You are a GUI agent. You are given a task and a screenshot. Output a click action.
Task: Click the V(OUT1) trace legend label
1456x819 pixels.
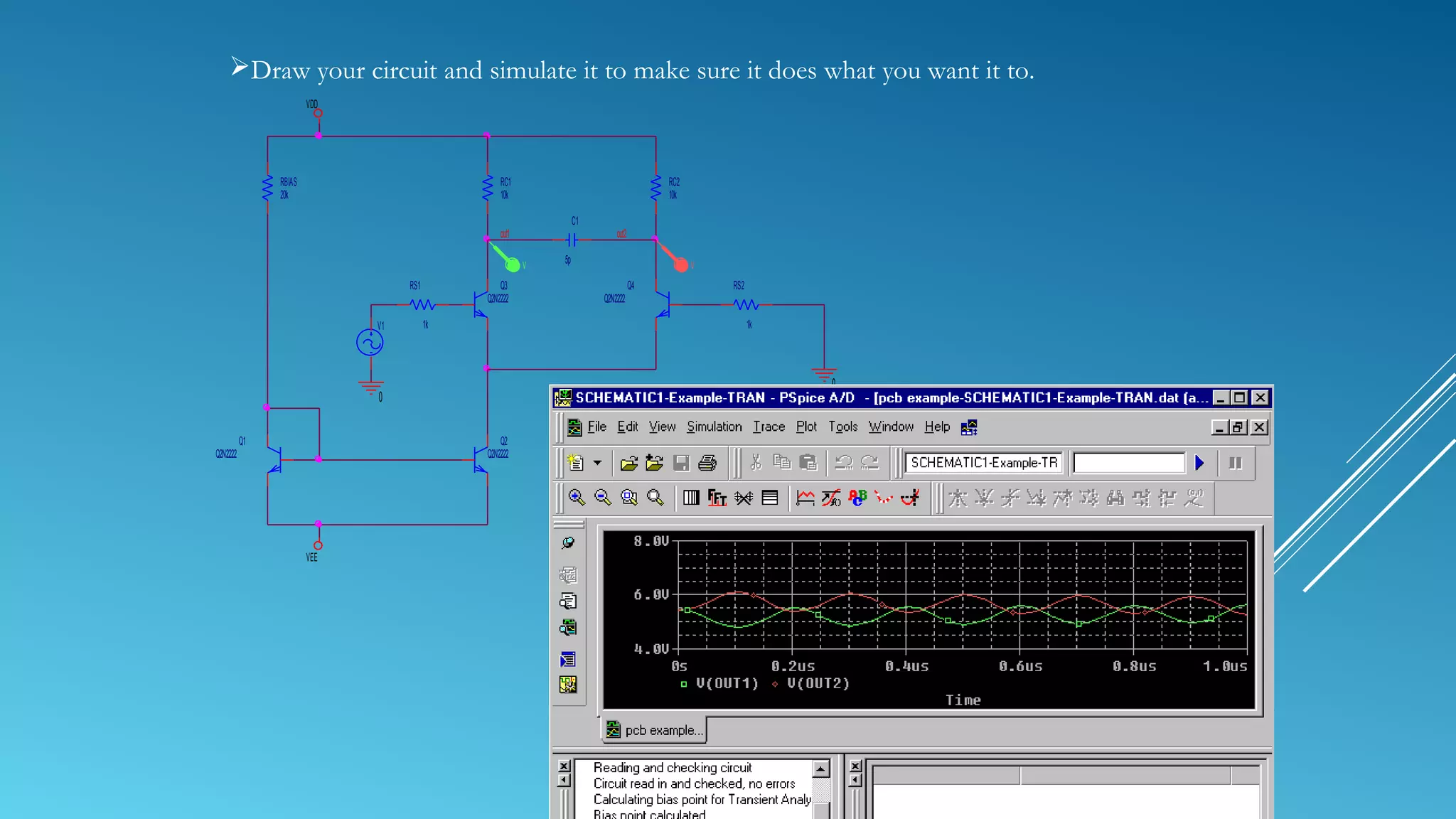(727, 683)
